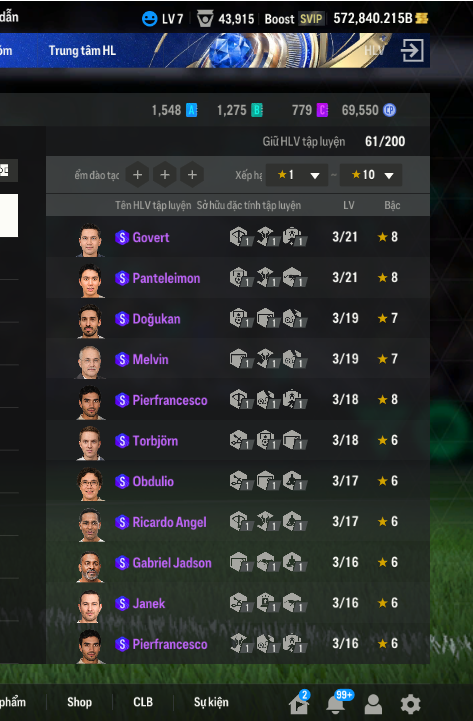Click the SVIP boost badge
The width and height of the screenshot is (473, 721).
pos(311,19)
